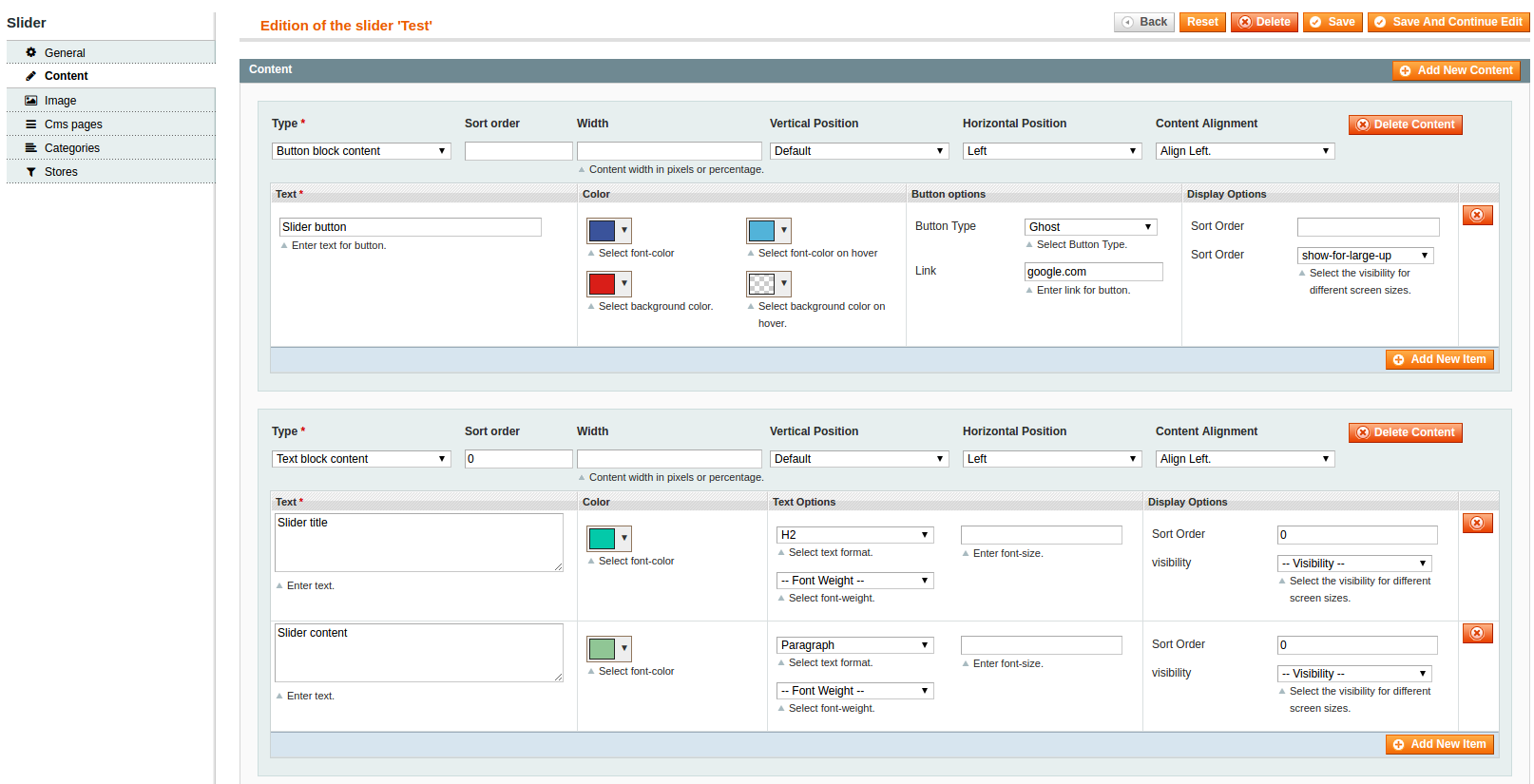Click the Cms pages lines icon
Viewport: 1534px width, 784px height.
point(31,124)
